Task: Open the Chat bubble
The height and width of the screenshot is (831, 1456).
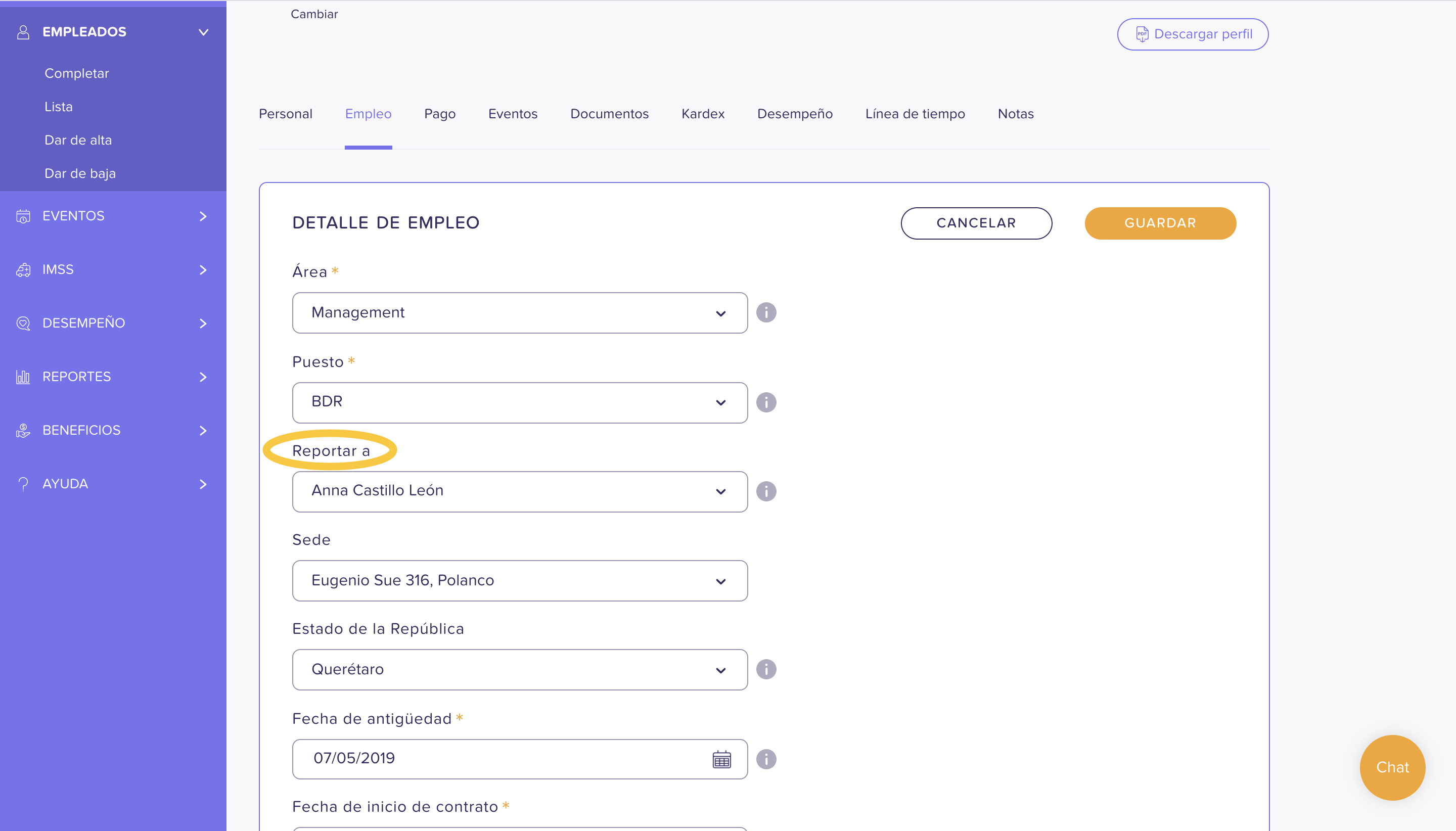Action: (x=1392, y=767)
